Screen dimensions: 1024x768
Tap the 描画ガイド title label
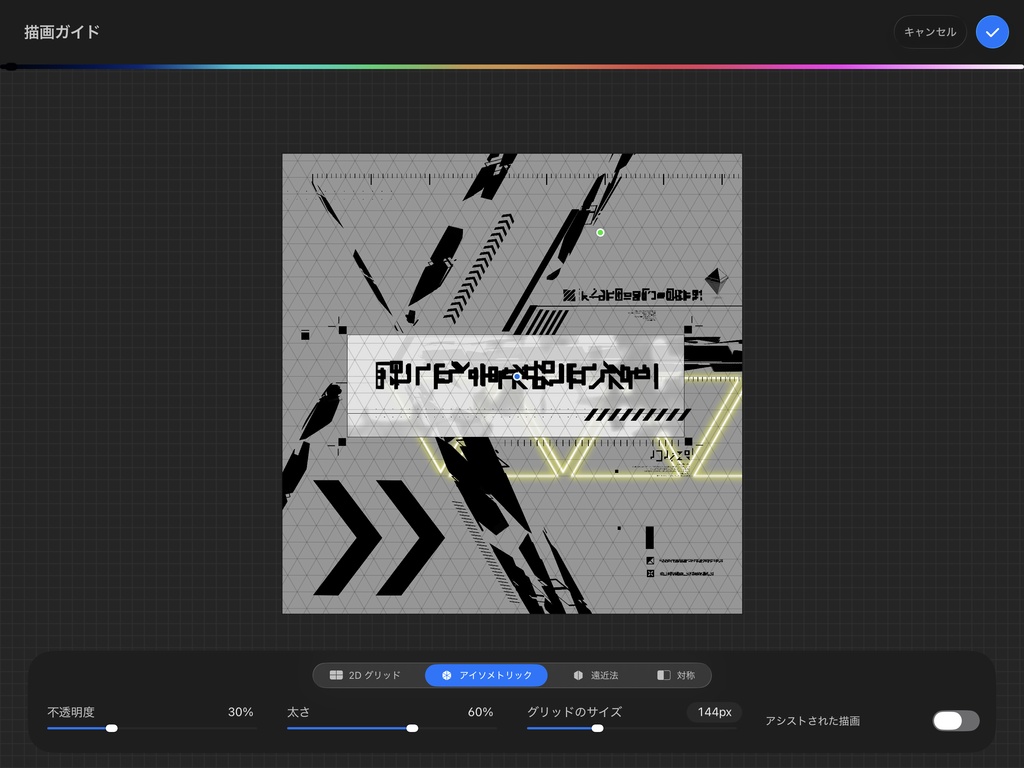[x=60, y=31]
